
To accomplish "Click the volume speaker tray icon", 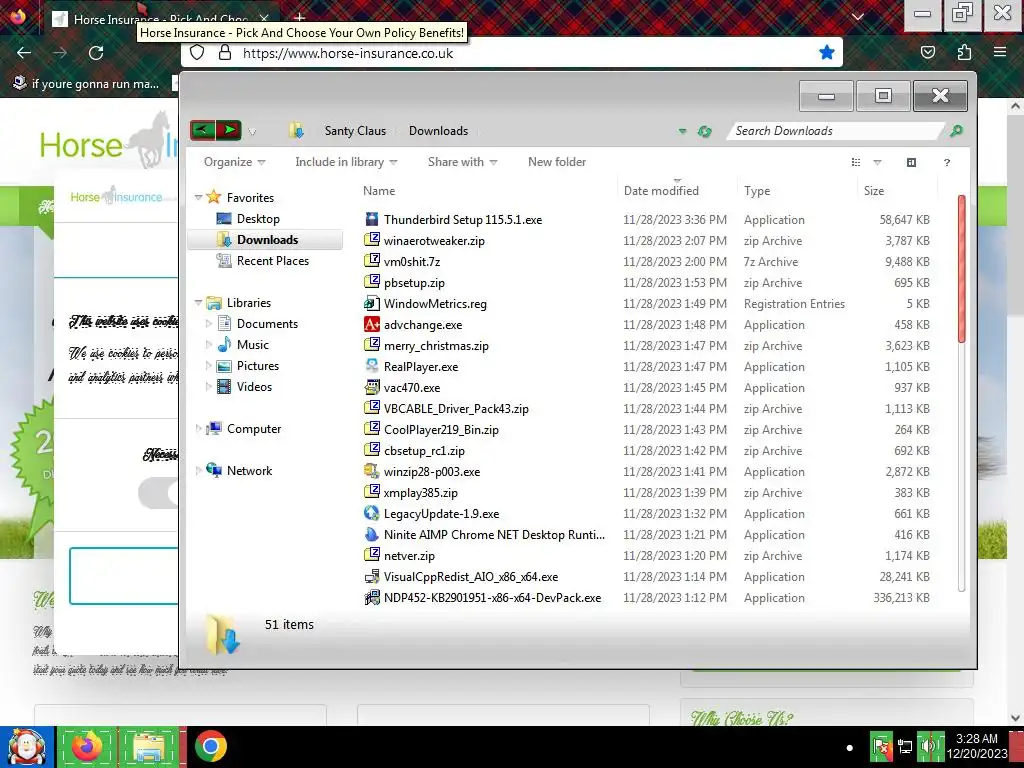I will 928,746.
